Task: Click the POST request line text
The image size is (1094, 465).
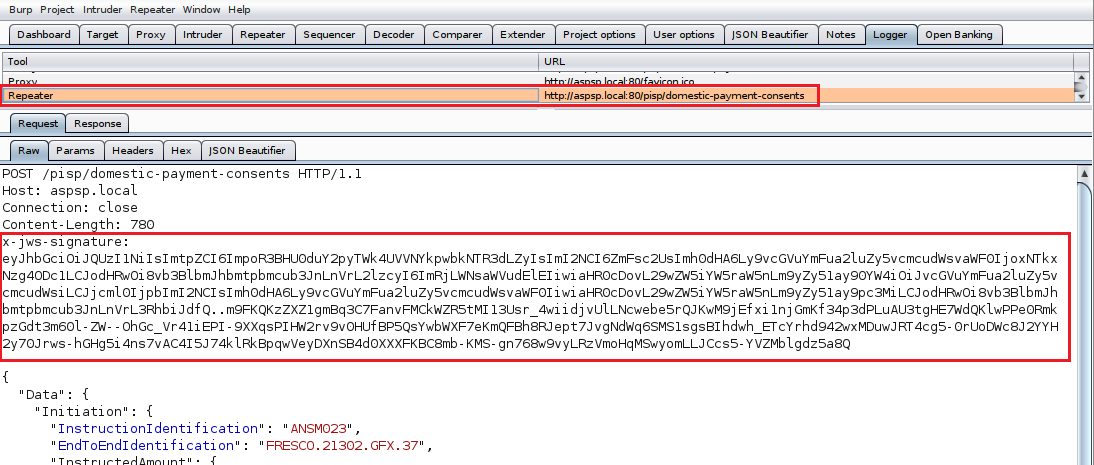Action: 182,173
